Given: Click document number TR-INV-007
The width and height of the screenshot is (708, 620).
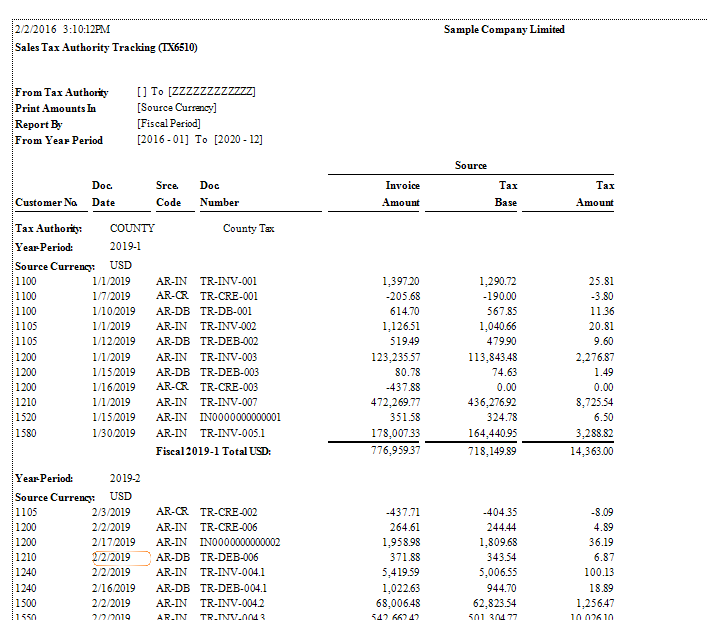Looking at the screenshot, I should 228,402.
